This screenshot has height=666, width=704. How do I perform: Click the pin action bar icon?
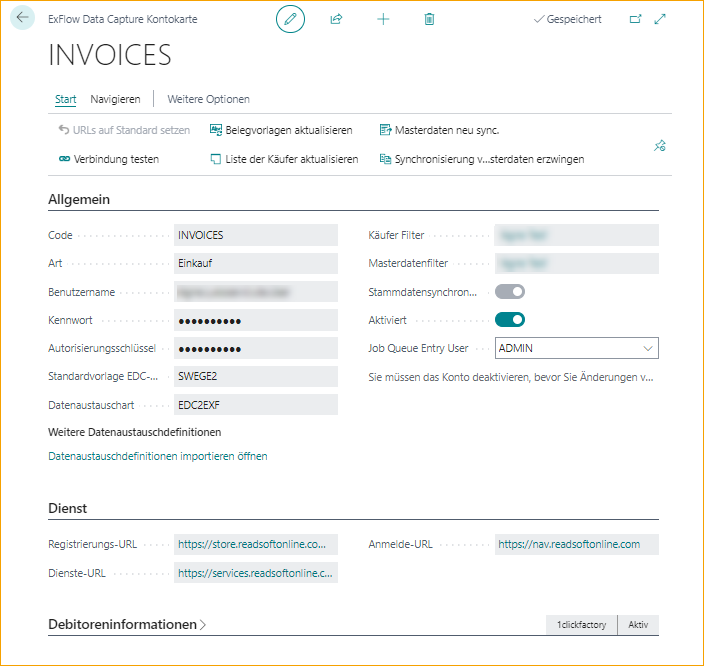659,146
